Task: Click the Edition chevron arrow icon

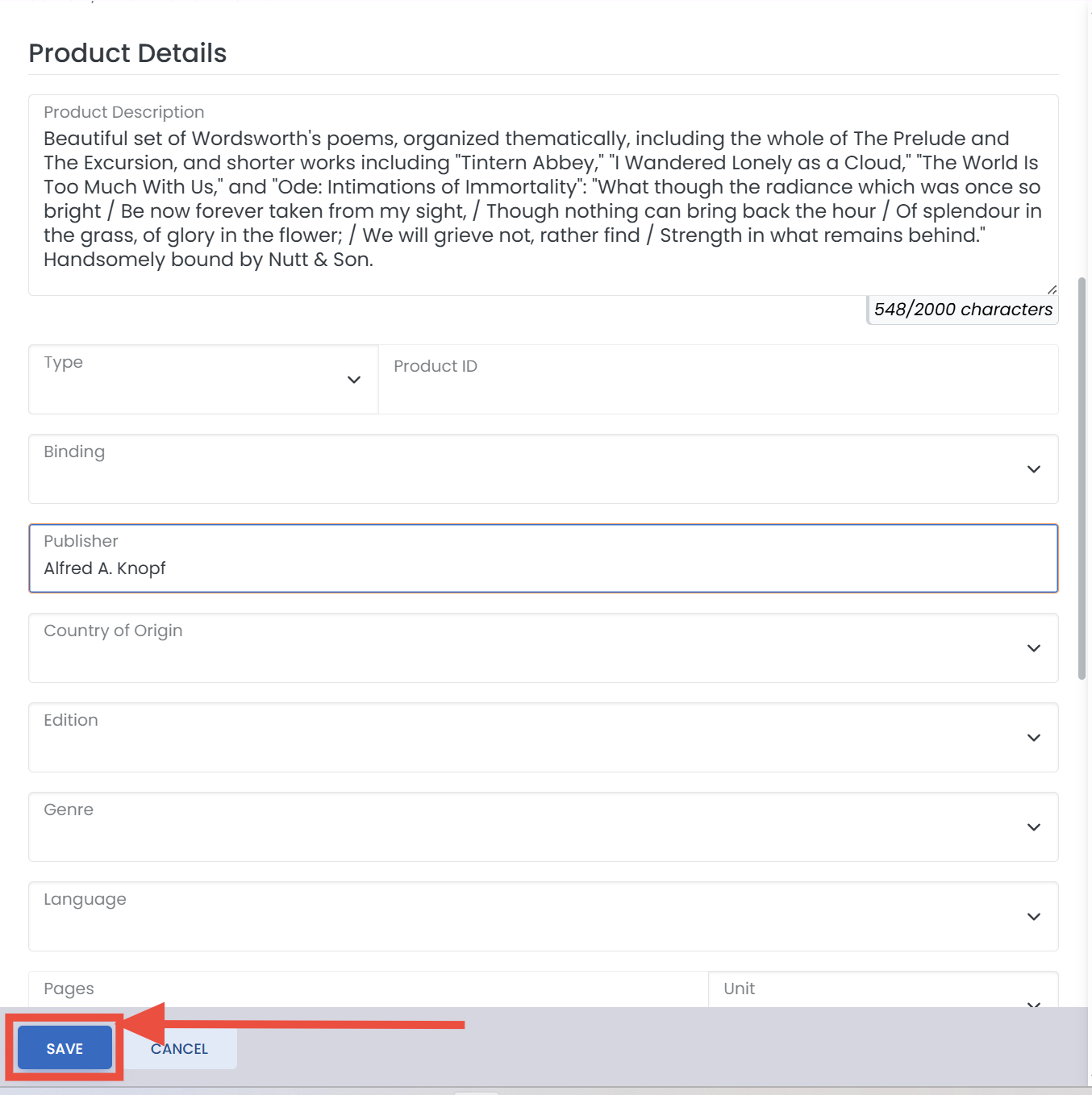Action: [x=1033, y=738]
